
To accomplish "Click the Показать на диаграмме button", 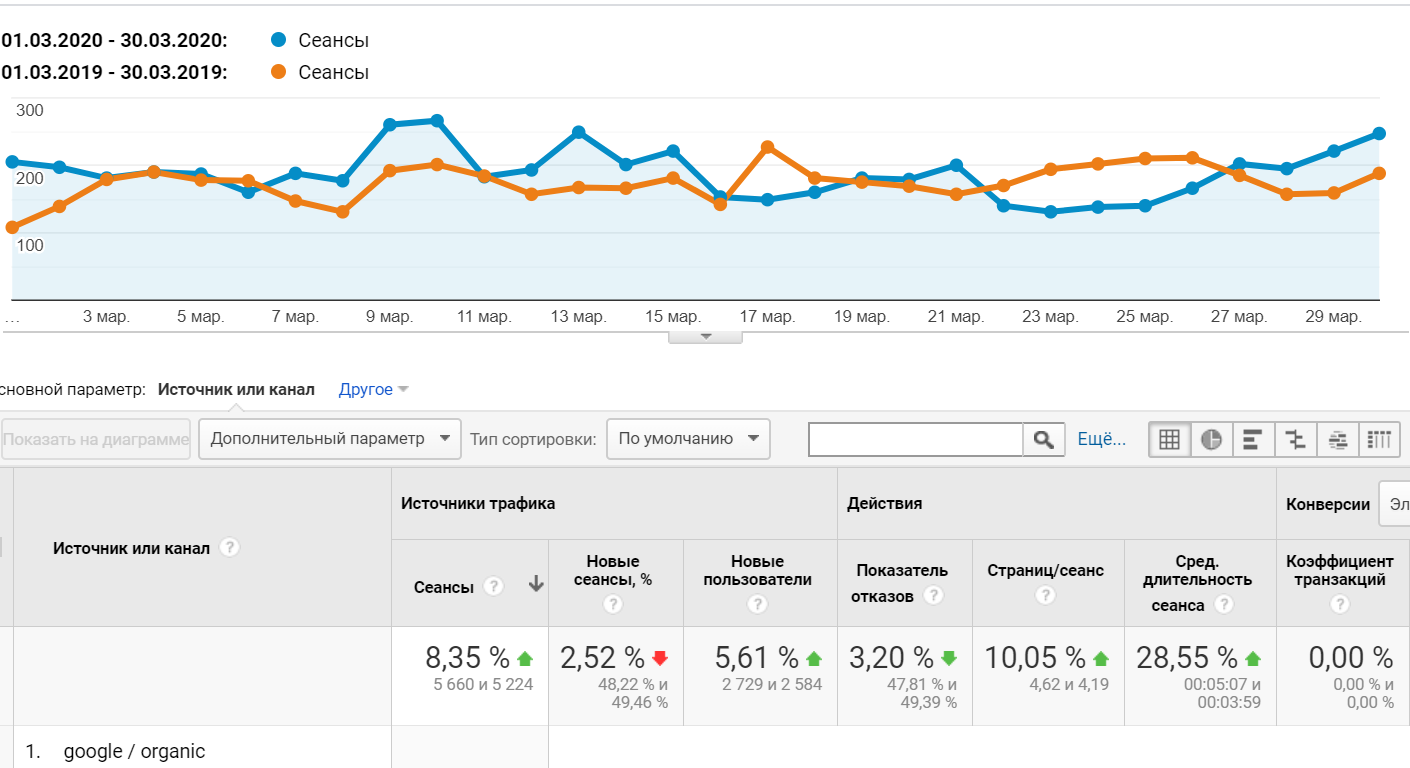I will (x=96, y=439).
